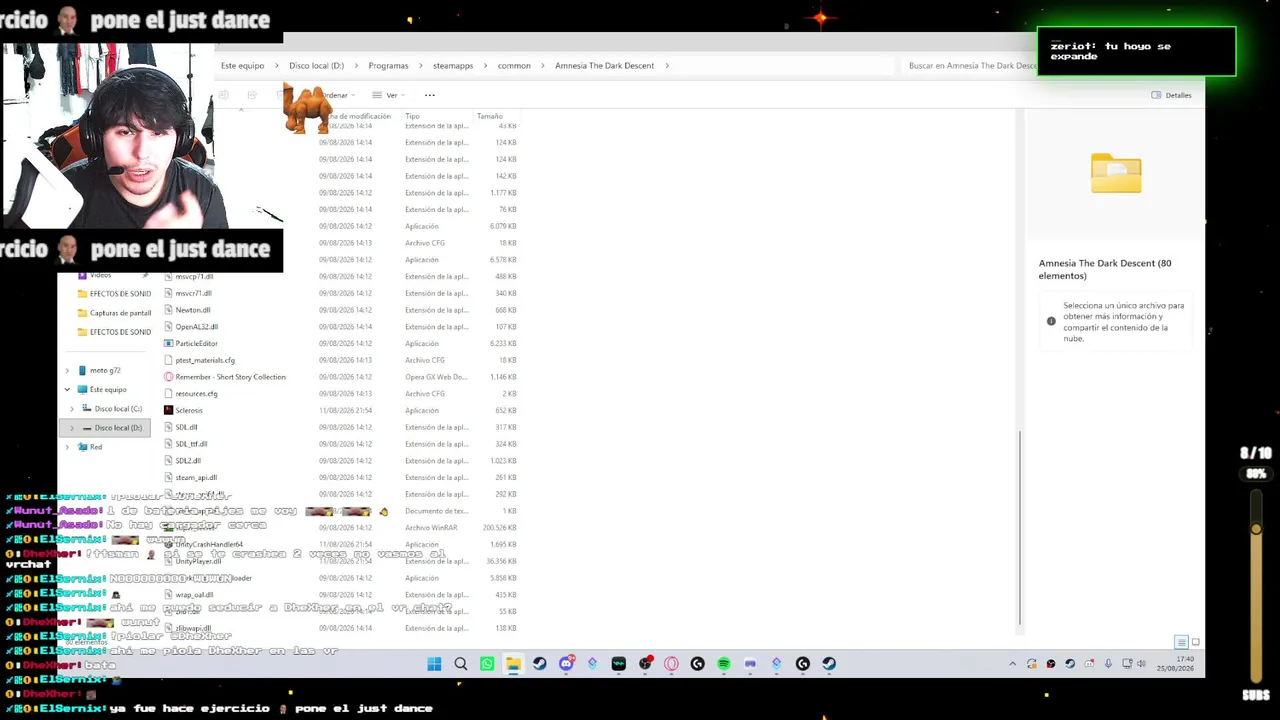Open Opera GX from the taskbar

coord(671,664)
